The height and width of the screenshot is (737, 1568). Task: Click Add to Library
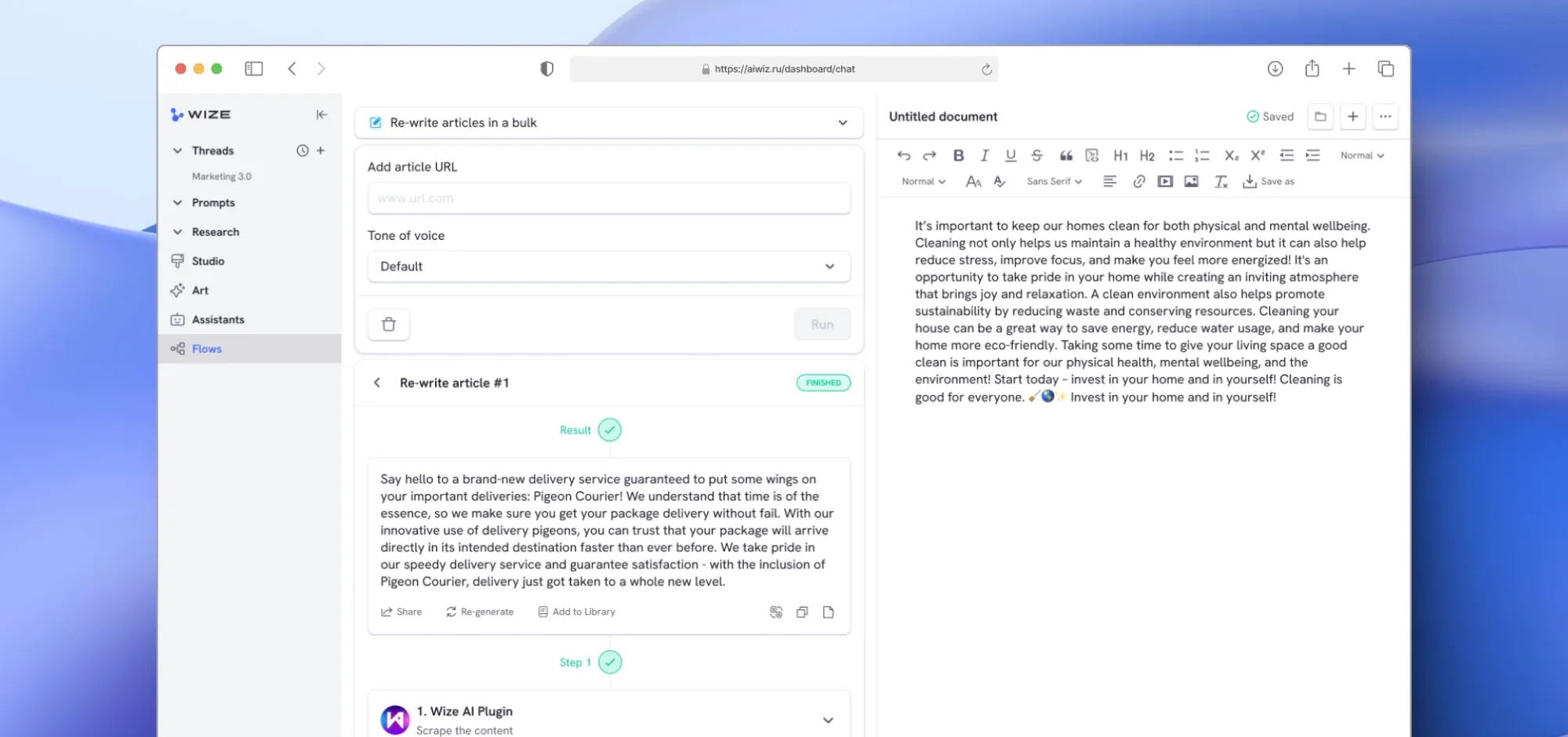[577, 612]
